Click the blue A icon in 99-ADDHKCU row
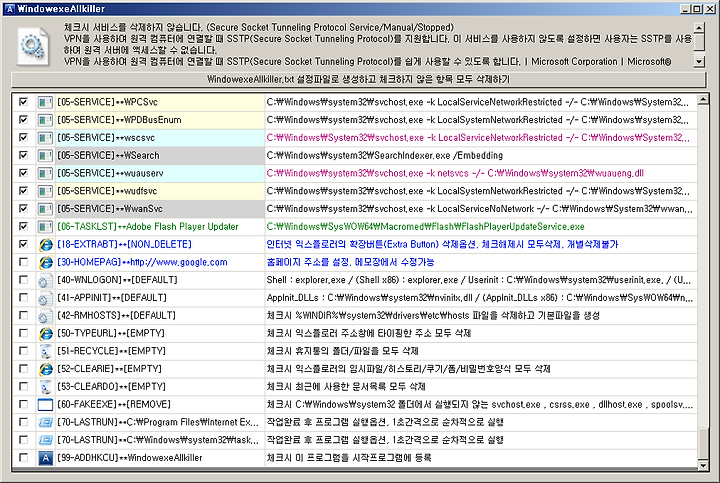Screen dimensions: 720x483 click(45, 458)
